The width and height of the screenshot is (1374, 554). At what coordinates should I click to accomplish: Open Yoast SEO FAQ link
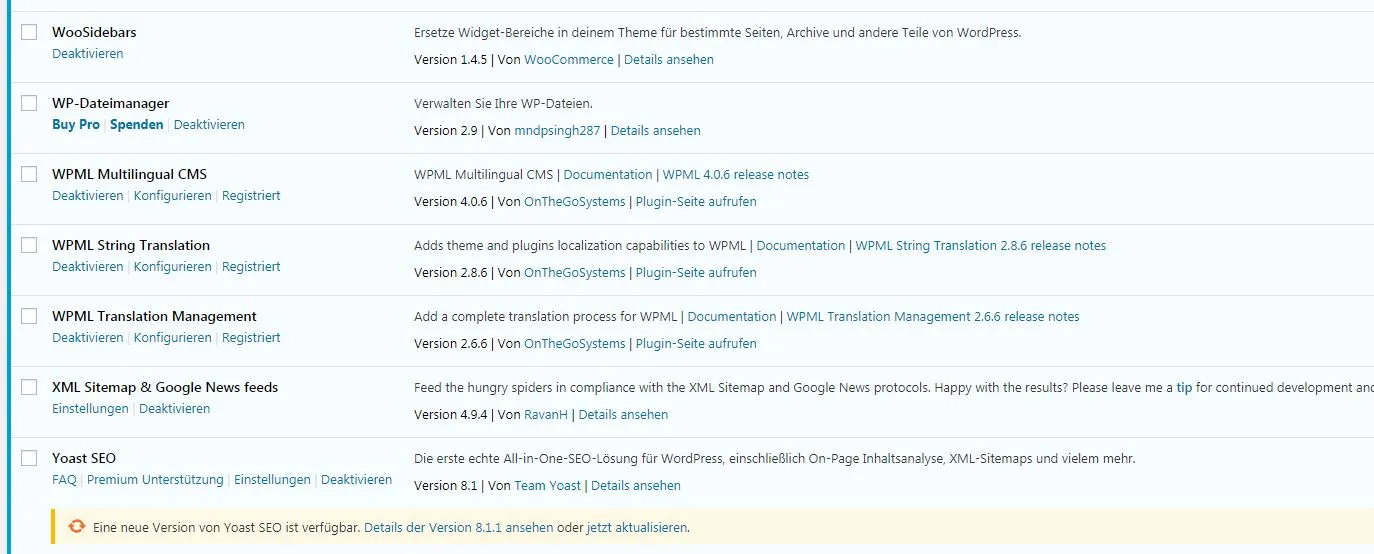click(64, 480)
